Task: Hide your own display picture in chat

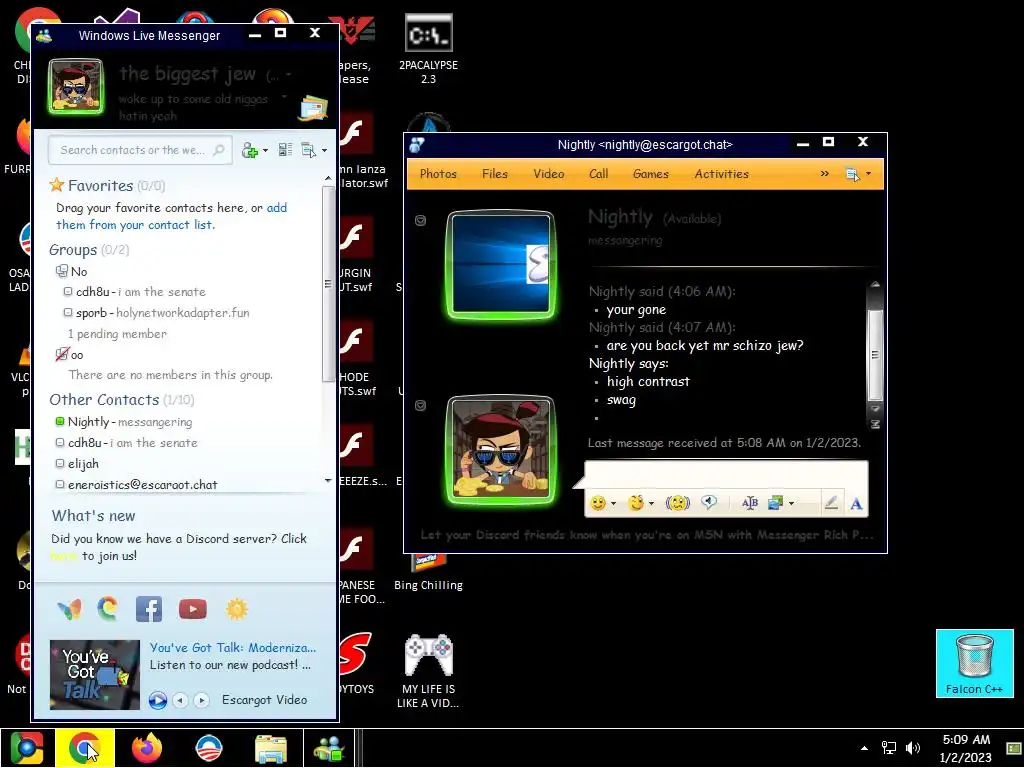Action: pyautogui.click(x=421, y=406)
